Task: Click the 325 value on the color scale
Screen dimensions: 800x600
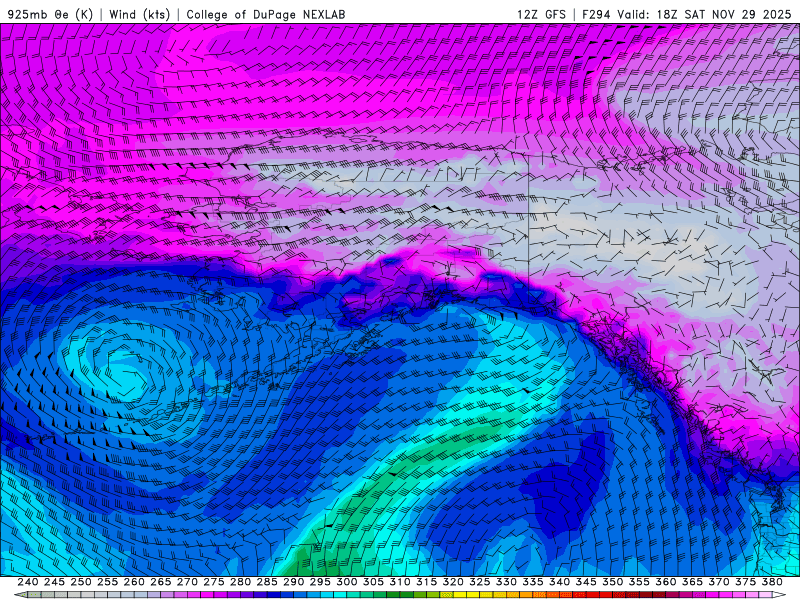Action: click(480, 582)
